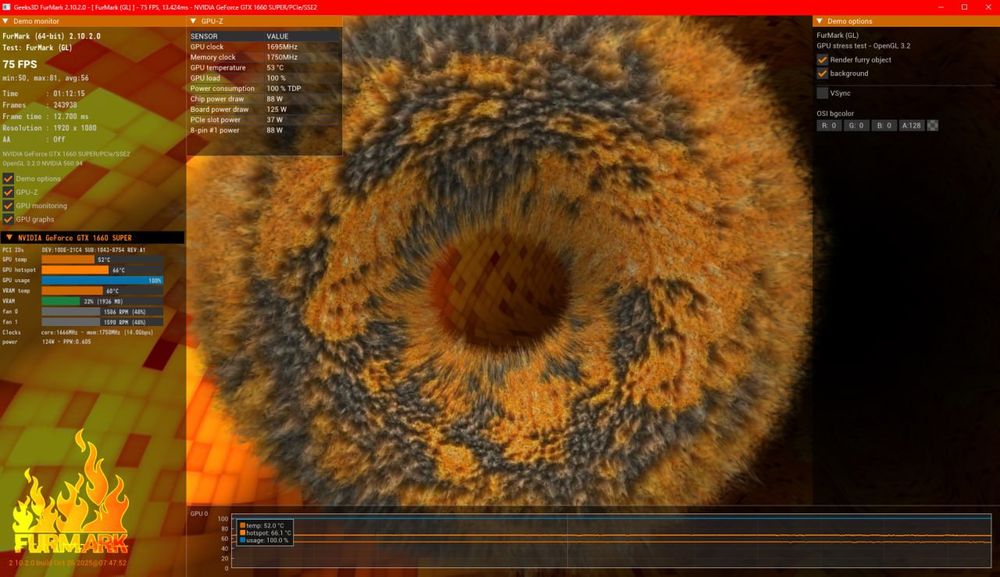Disable the background checkbox
1000x577 pixels.
click(x=822, y=73)
